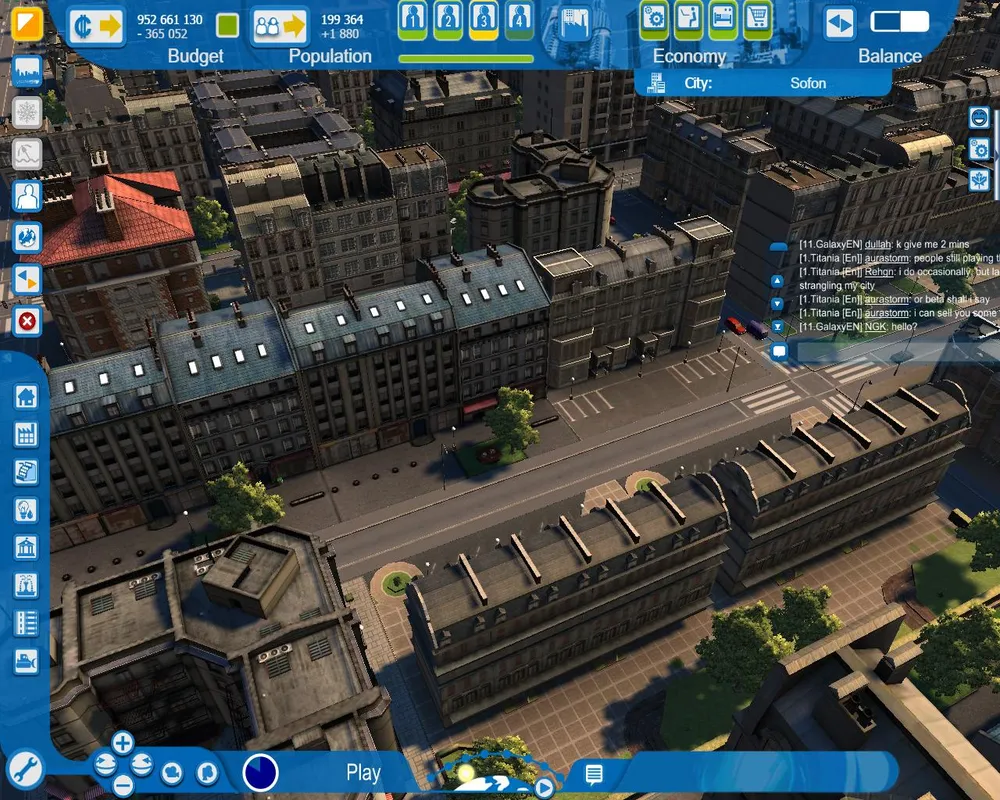Screen dimensions: 1000x800
Task: Click the dark blue time pie indicator
Action: pos(260,773)
